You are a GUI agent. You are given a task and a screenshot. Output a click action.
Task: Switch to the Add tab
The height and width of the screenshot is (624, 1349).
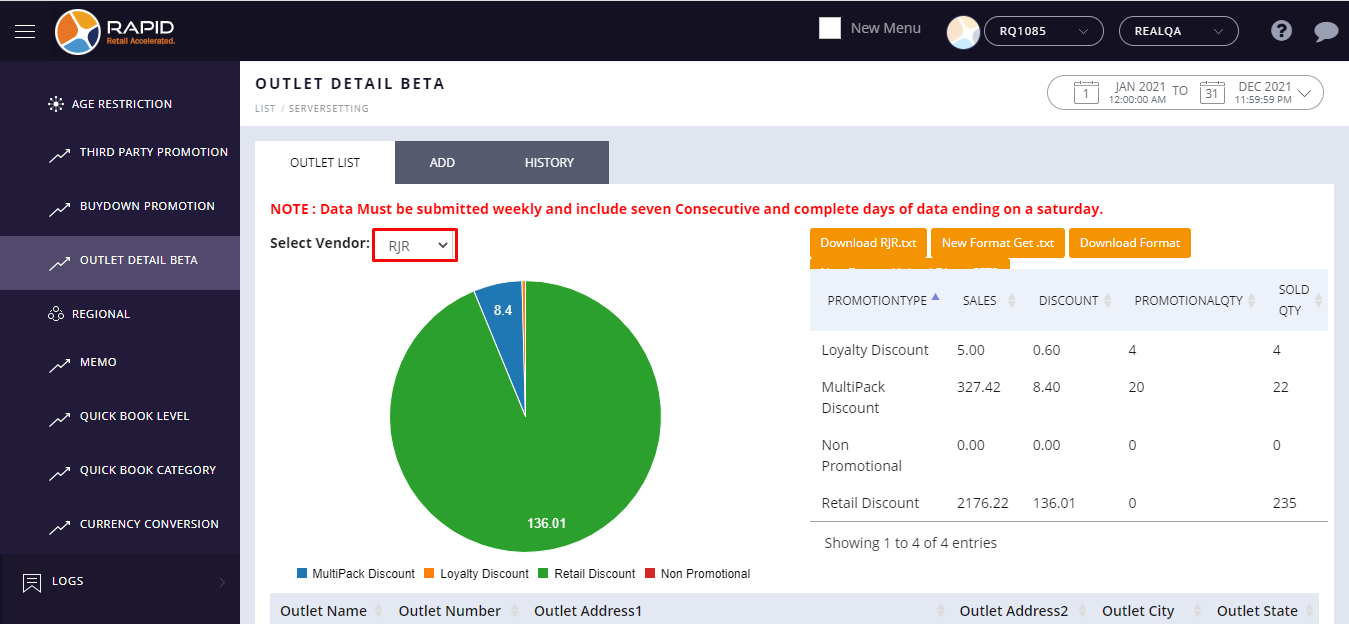(x=442, y=163)
